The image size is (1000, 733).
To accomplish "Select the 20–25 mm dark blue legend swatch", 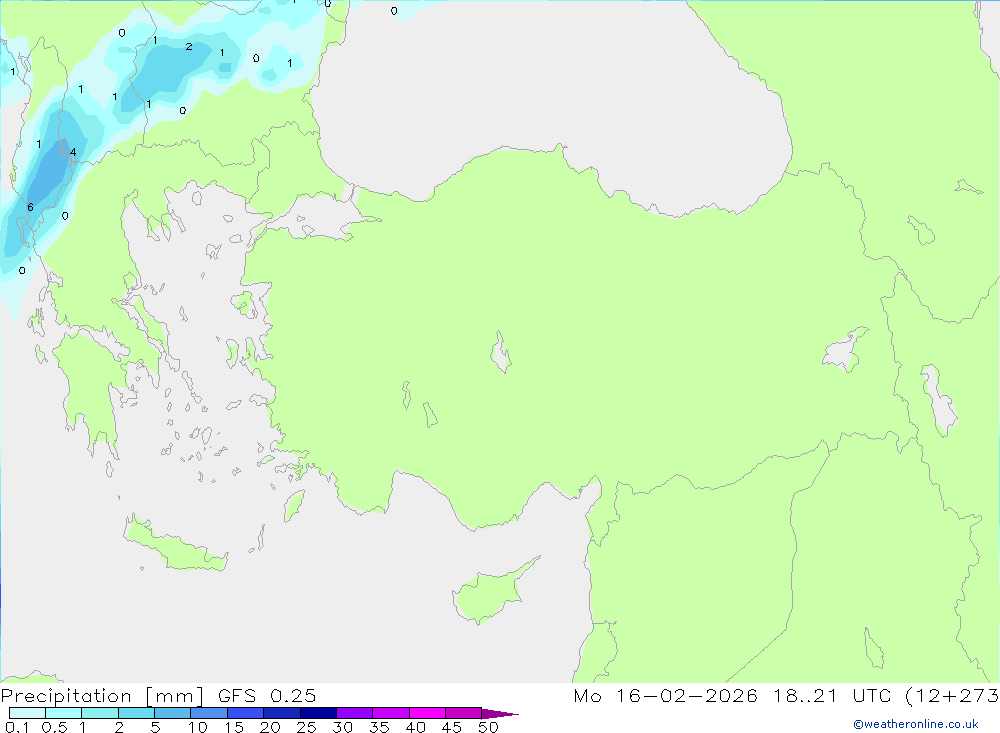I will [x=281, y=713].
